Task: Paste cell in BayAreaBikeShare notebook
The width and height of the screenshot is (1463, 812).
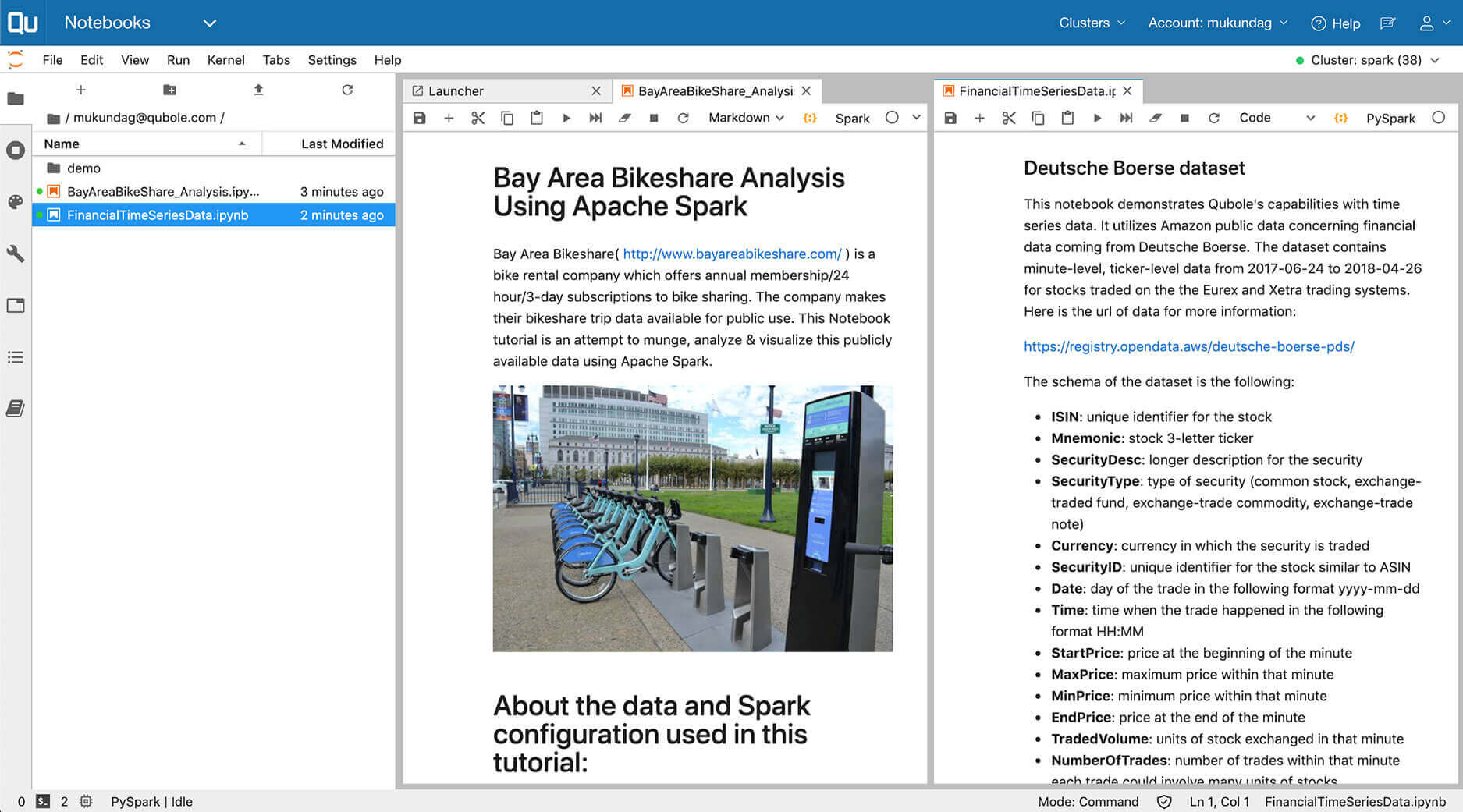Action: pos(537,118)
